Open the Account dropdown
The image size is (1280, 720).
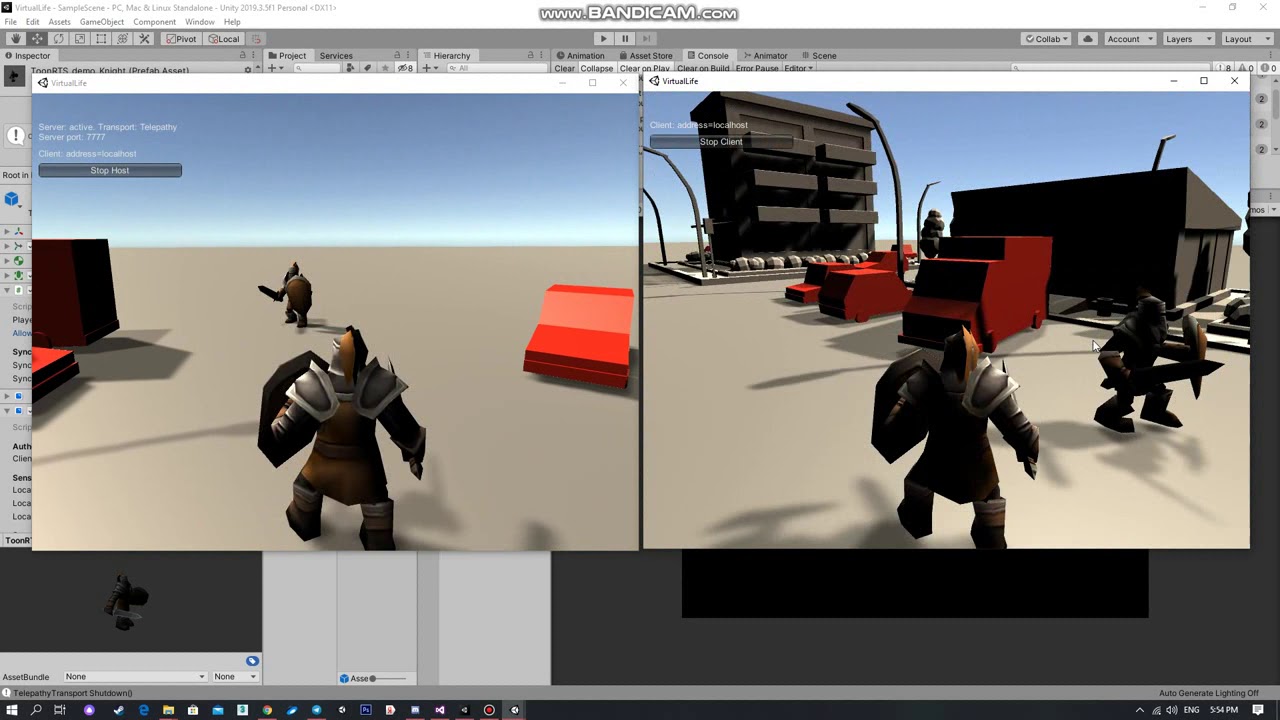pyautogui.click(x=1129, y=39)
